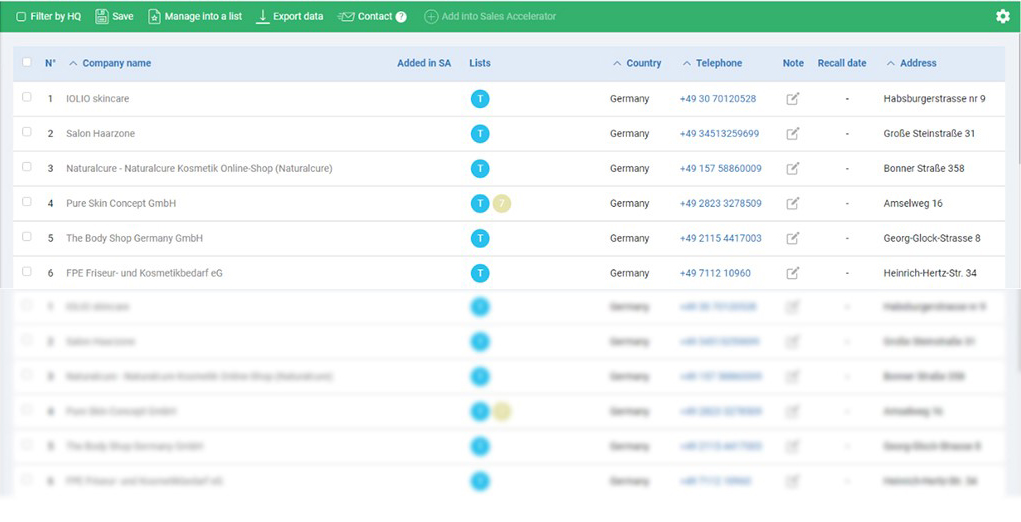
Task: Click the blue T list badge for Naturalcure
Action: click(480, 169)
